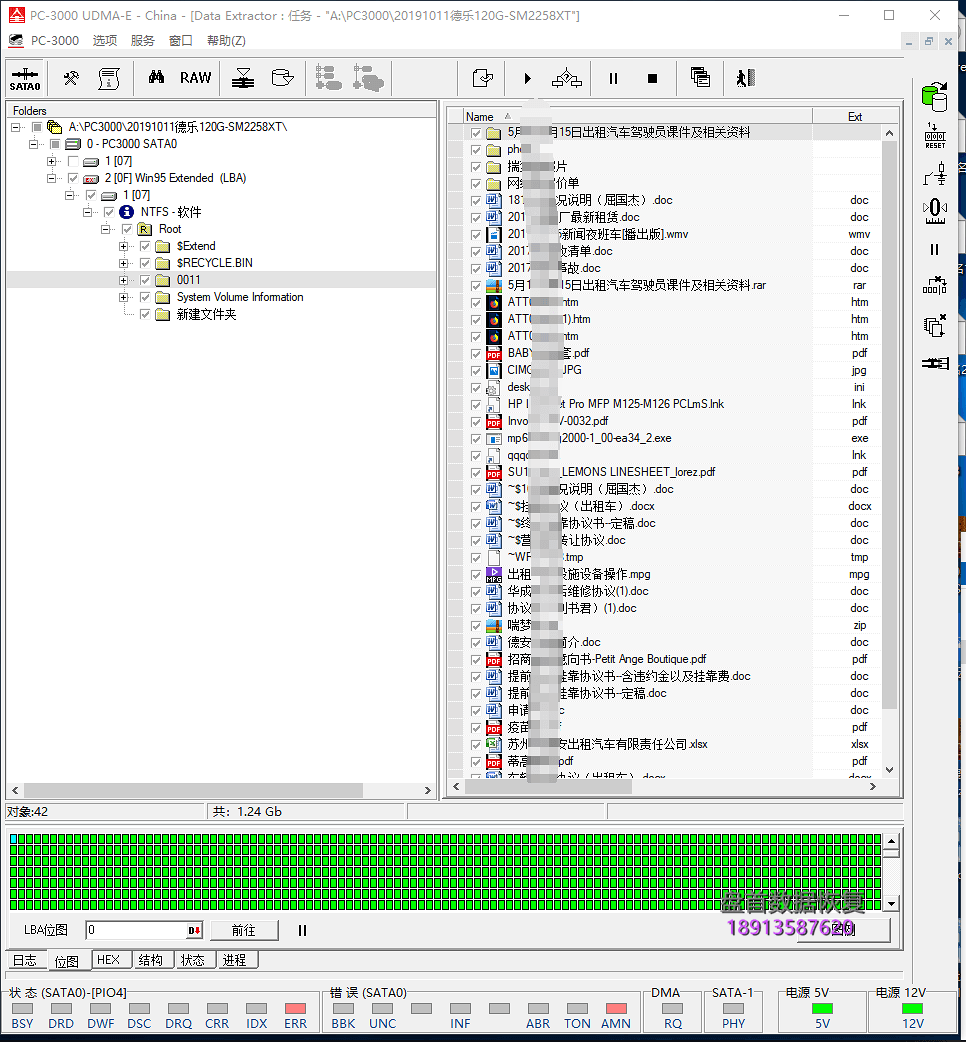Screen dimensions: 966x1042
Task: Collapse the NTFS - 软件 tree node
Action: click(87, 212)
